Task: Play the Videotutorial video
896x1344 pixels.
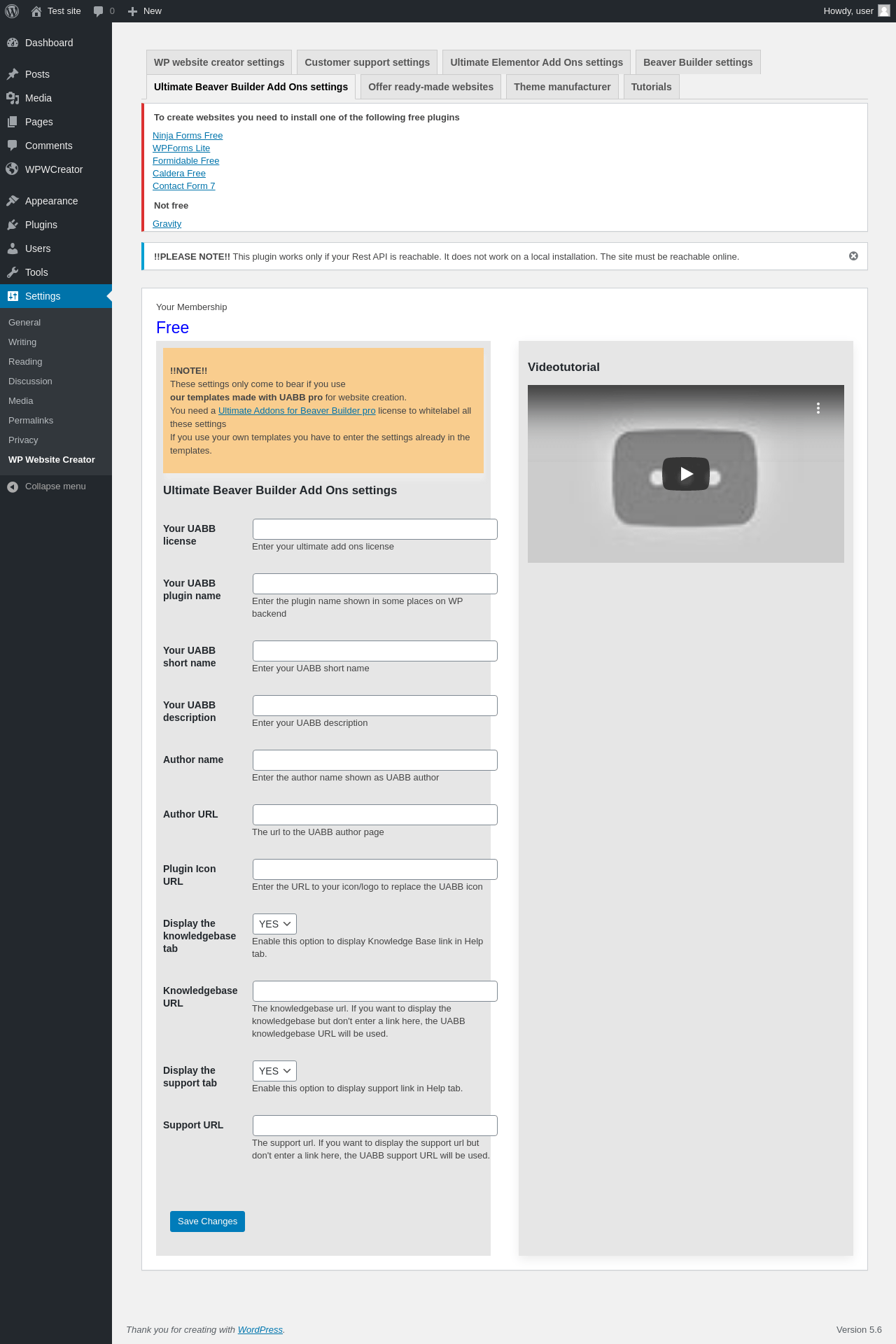Action: 686,474
